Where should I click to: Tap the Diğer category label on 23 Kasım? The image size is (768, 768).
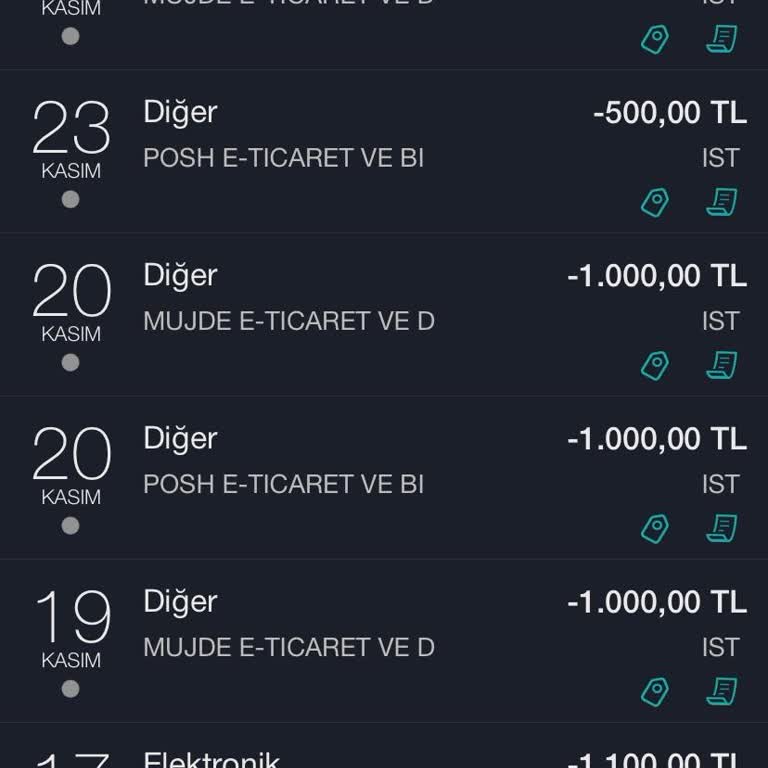[x=180, y=112]
